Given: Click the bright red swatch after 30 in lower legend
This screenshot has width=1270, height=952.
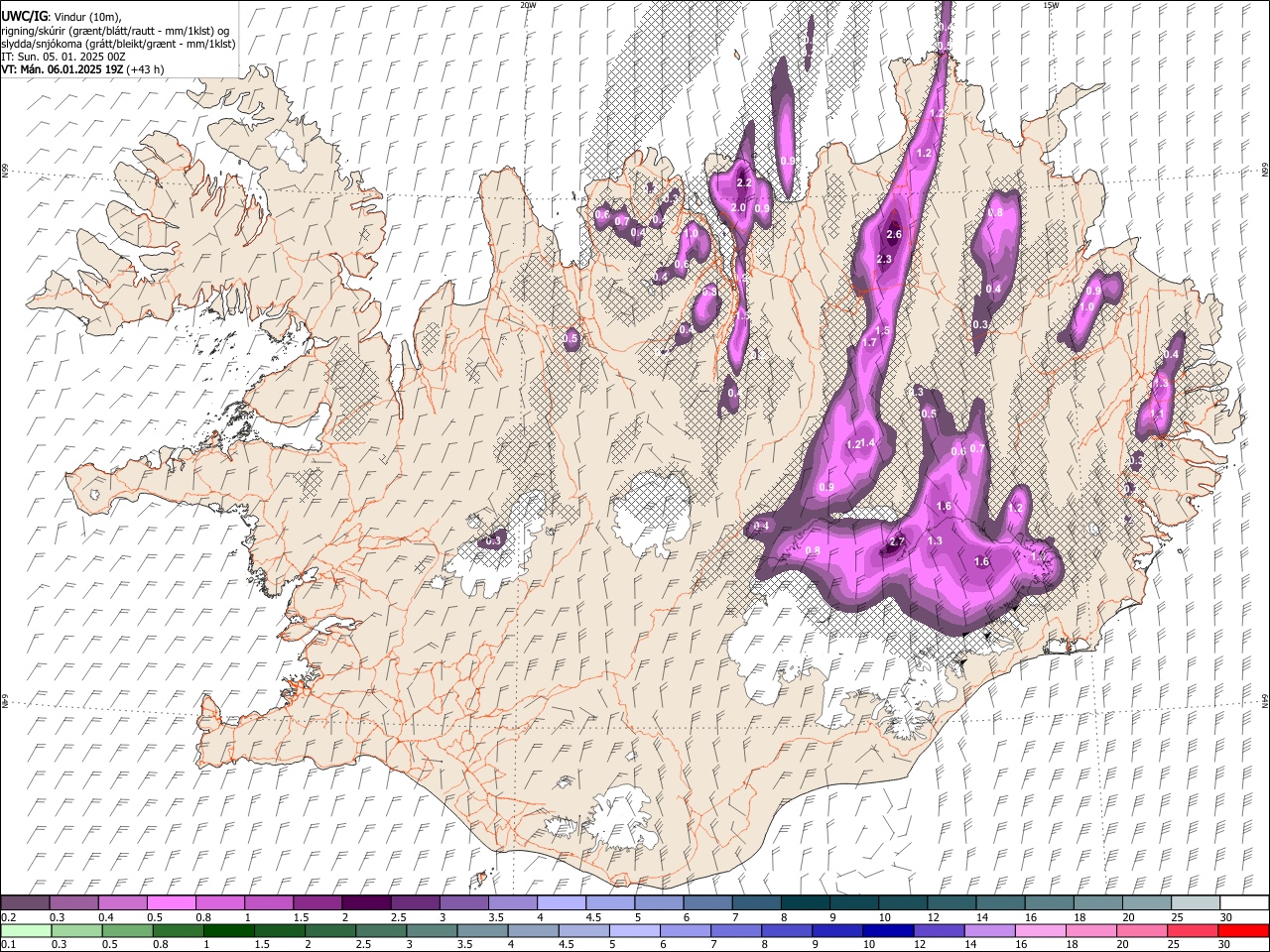Looking at the screenshot, I should [1242, 931].
